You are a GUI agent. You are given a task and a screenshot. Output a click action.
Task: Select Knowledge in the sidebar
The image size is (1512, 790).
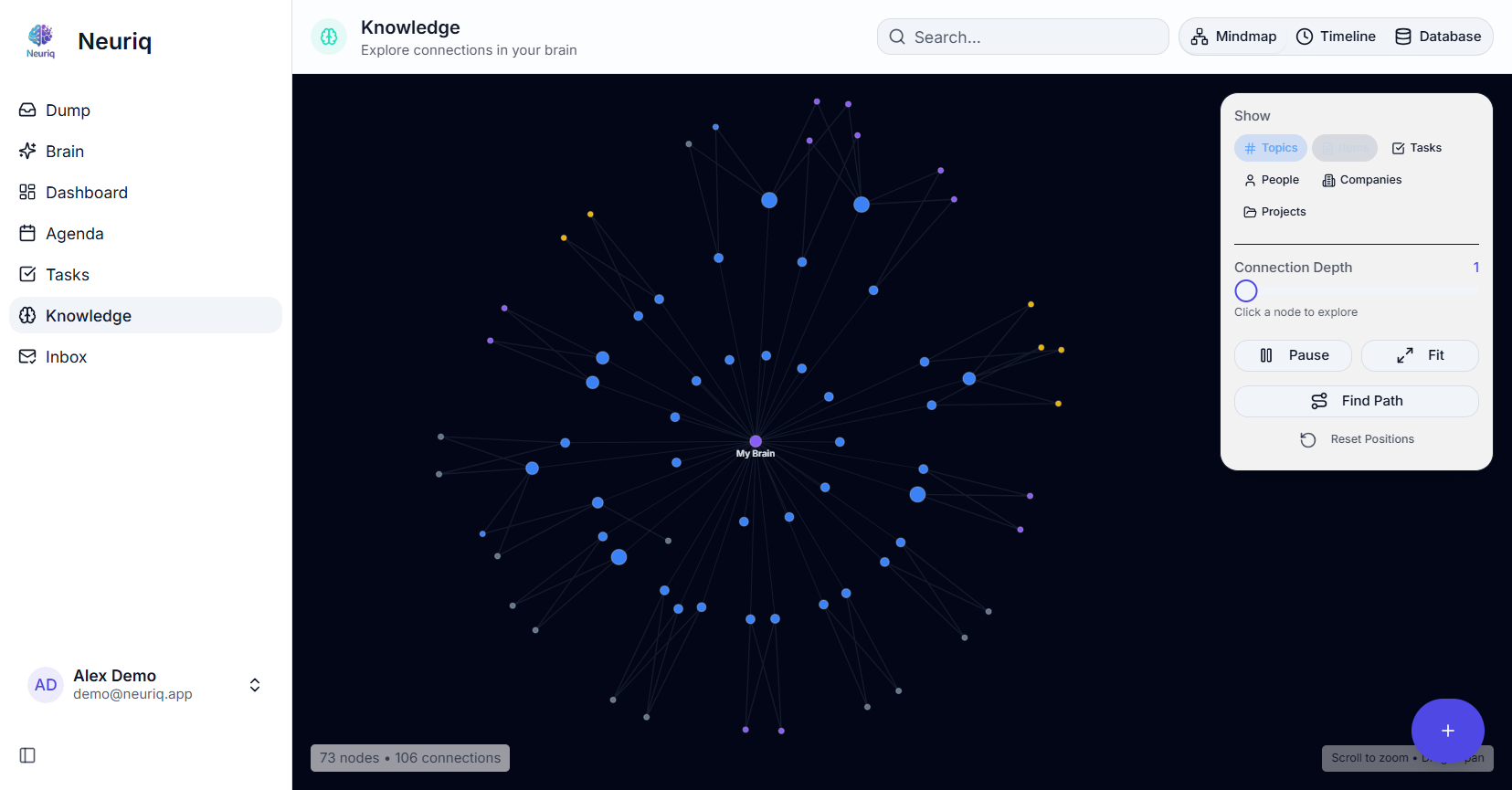[x=145, y=315]
